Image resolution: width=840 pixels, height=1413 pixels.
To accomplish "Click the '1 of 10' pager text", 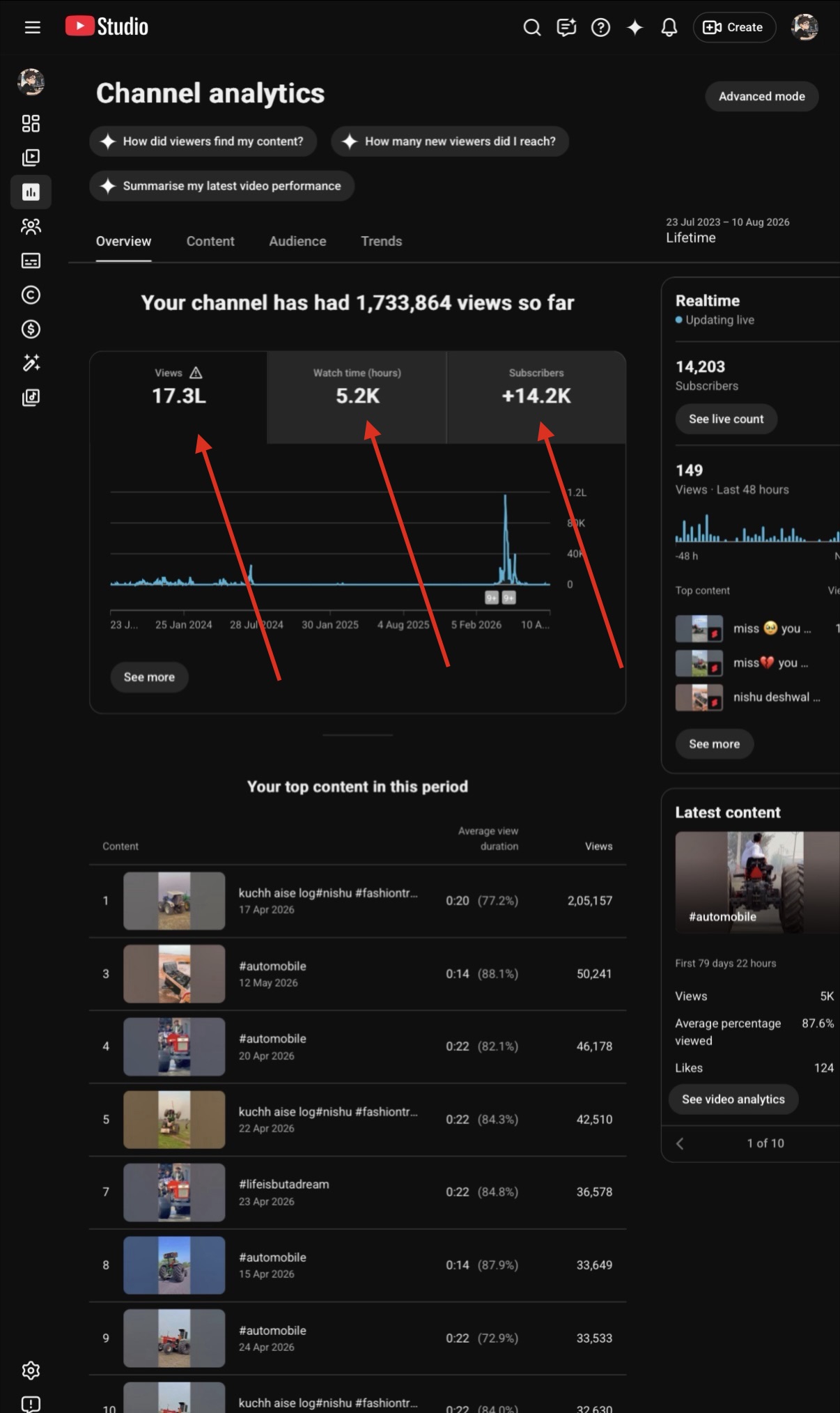I will pos(765,1143).
